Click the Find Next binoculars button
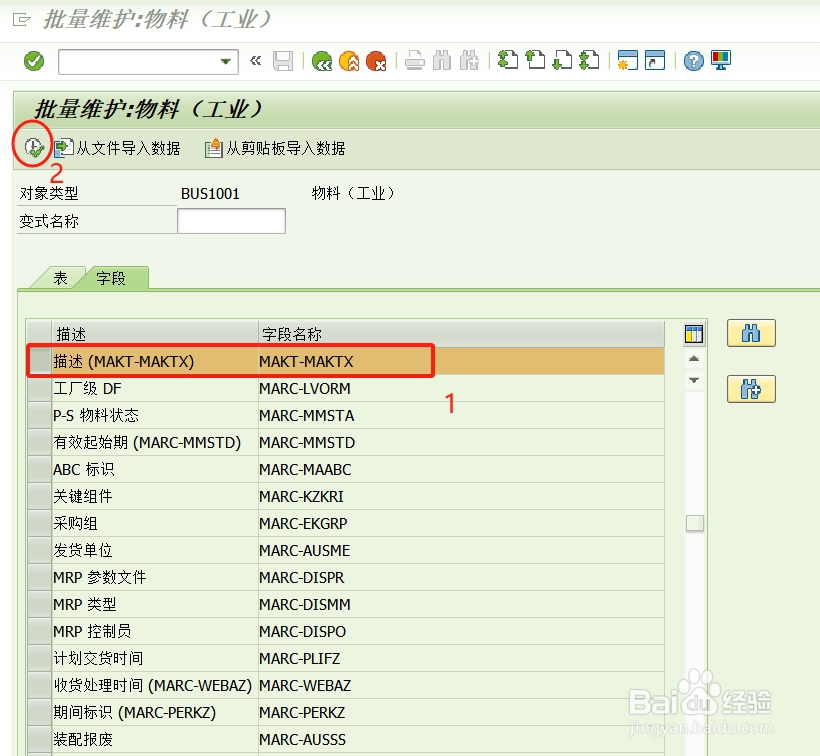The height and width of the screenshot is (756, 820). [751, 388]
